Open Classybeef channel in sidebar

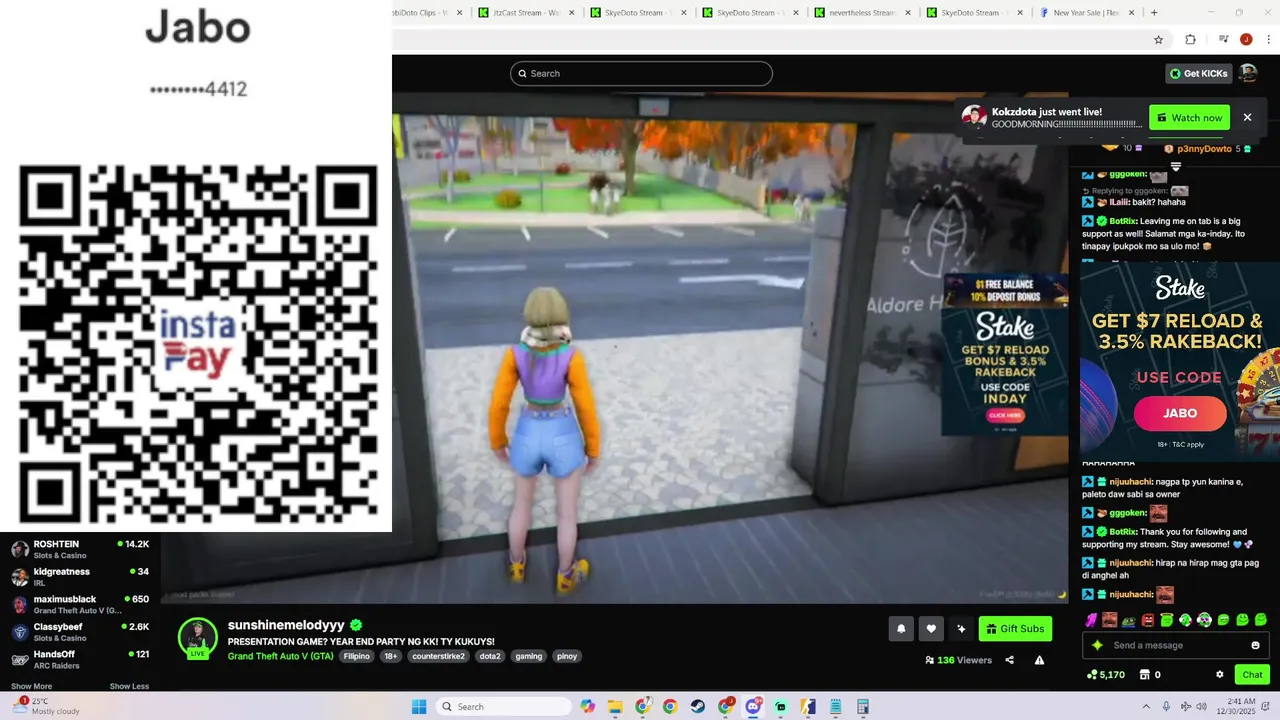coord(80,632)
